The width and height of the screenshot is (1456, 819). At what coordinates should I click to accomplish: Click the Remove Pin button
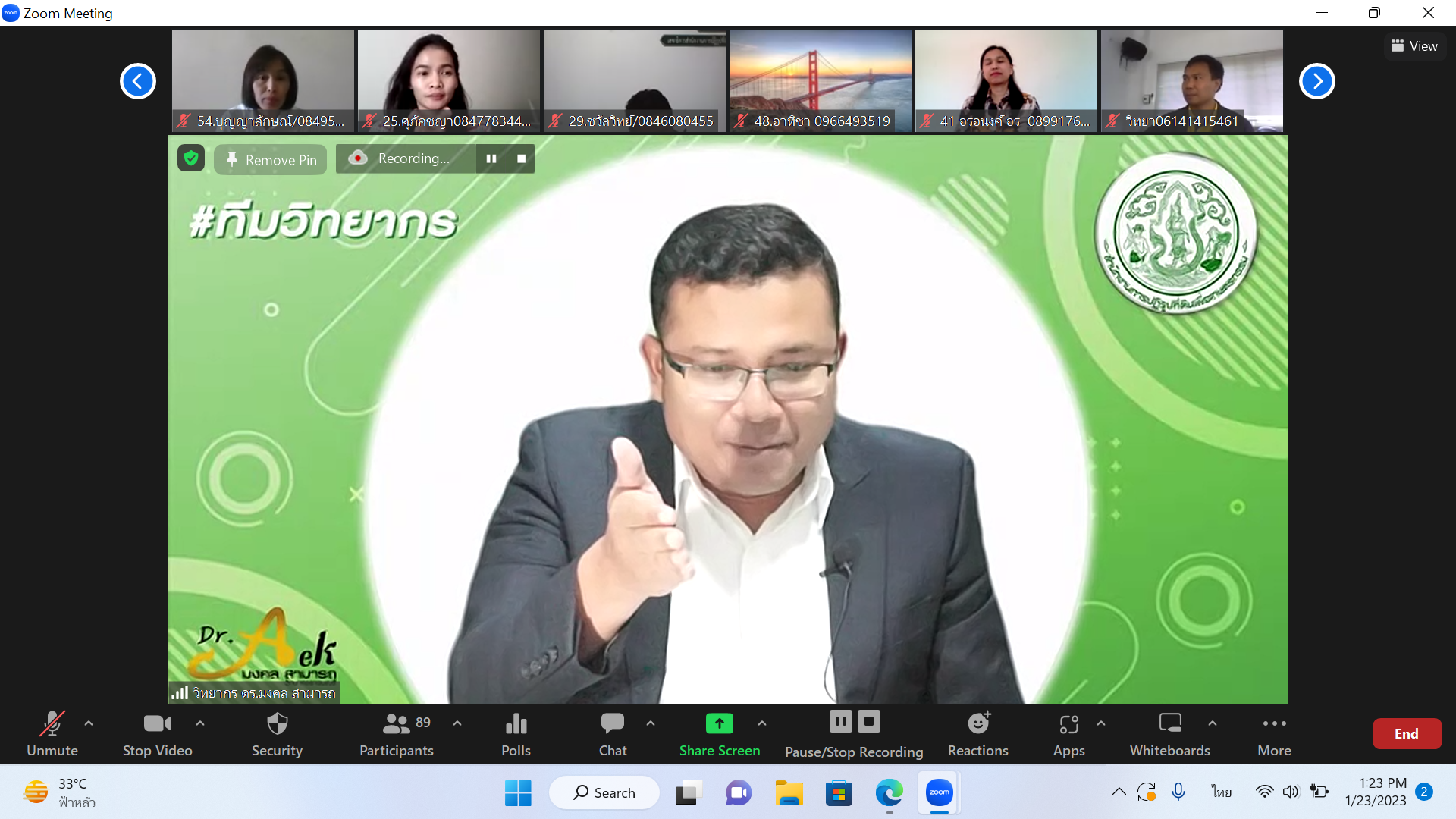point(271,159)
